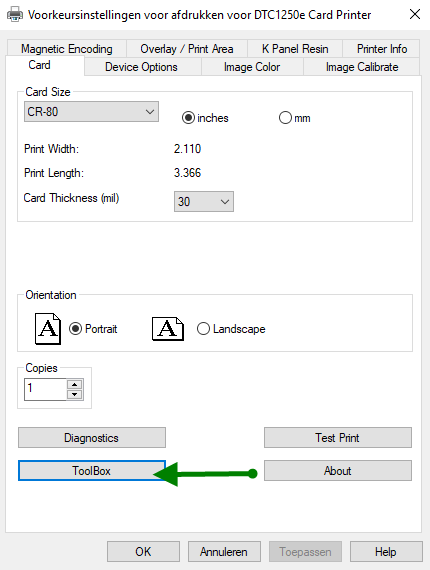Viewport: 430px width, 570px height.
Task: Open the CR-80 card size dropdown
Action: [x=91, y=112]
